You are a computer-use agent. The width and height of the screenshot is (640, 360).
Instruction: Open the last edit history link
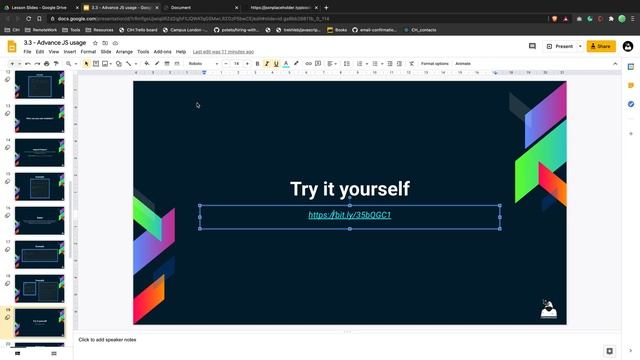coord(223,52)
